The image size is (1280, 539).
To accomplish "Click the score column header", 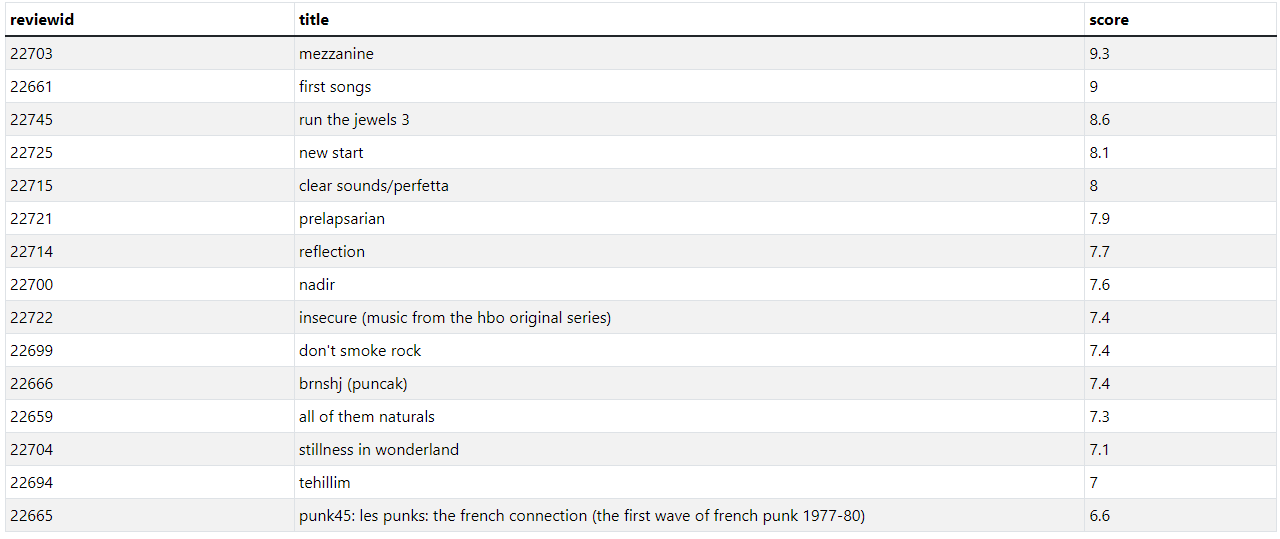I will click(x=1180, y=19).
